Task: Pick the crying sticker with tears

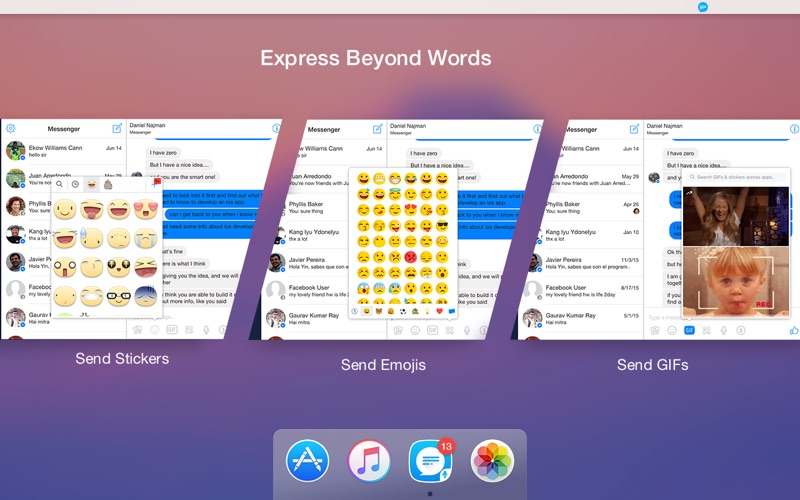Action: [145, 237]
